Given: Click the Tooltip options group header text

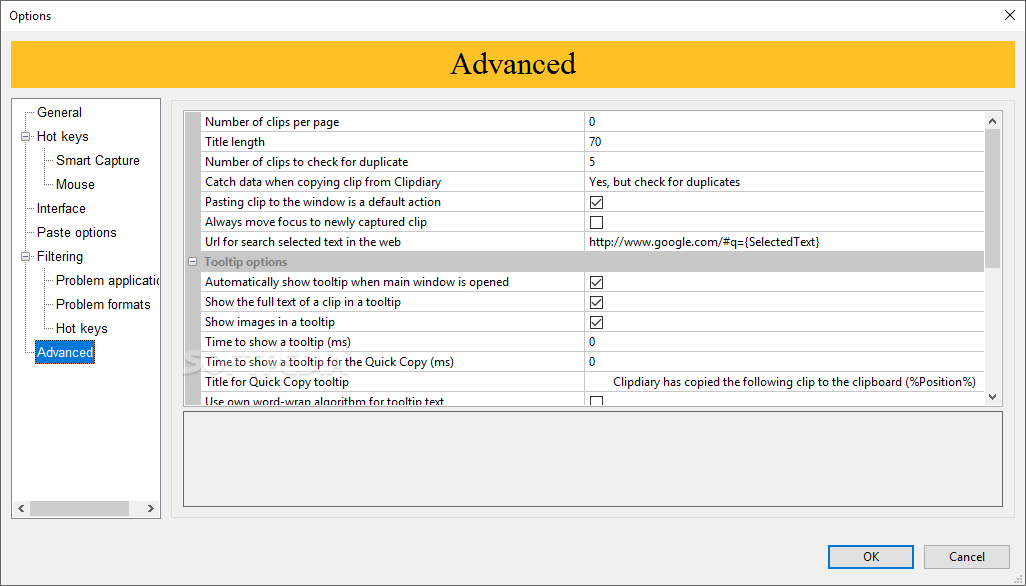Looking at the screenshot, I should point(245,262).
